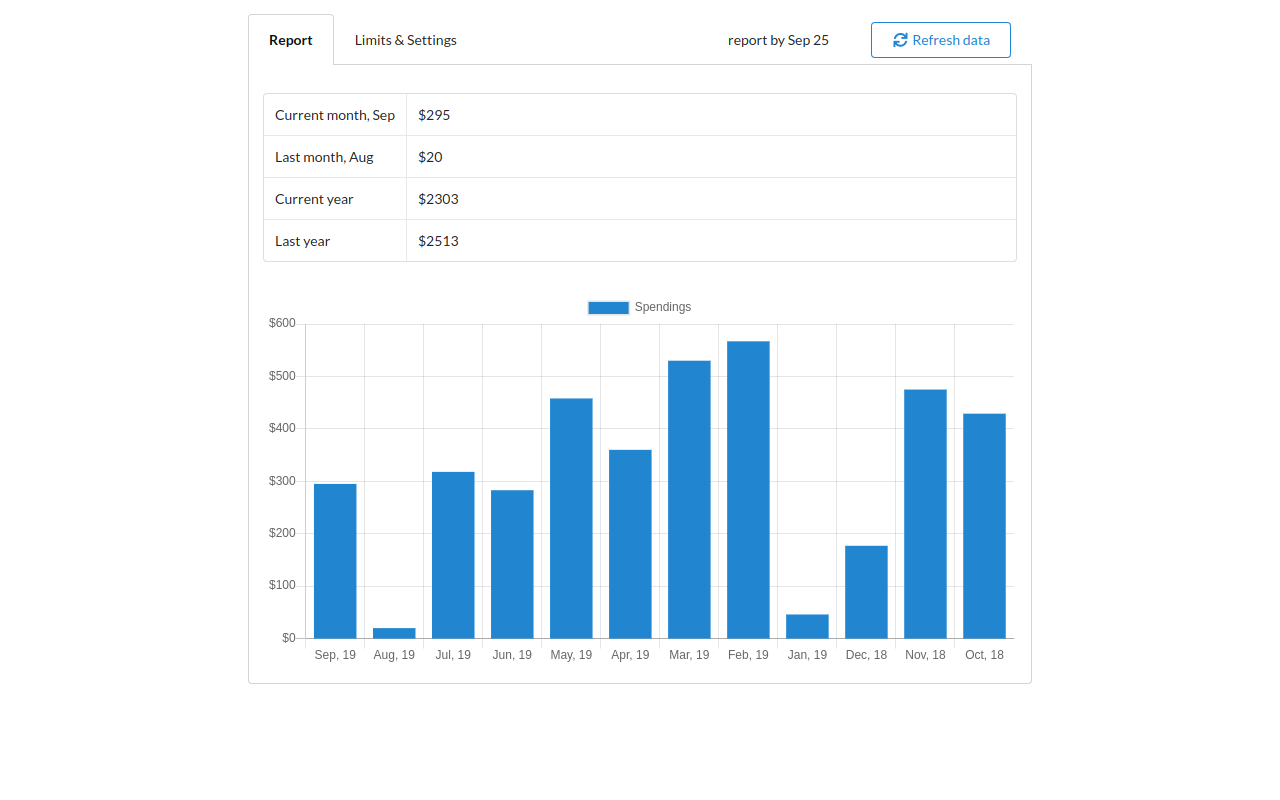The image size is (1280, 800).
Task: Click the short Jan, 19 bar
Action: point(807,626)
